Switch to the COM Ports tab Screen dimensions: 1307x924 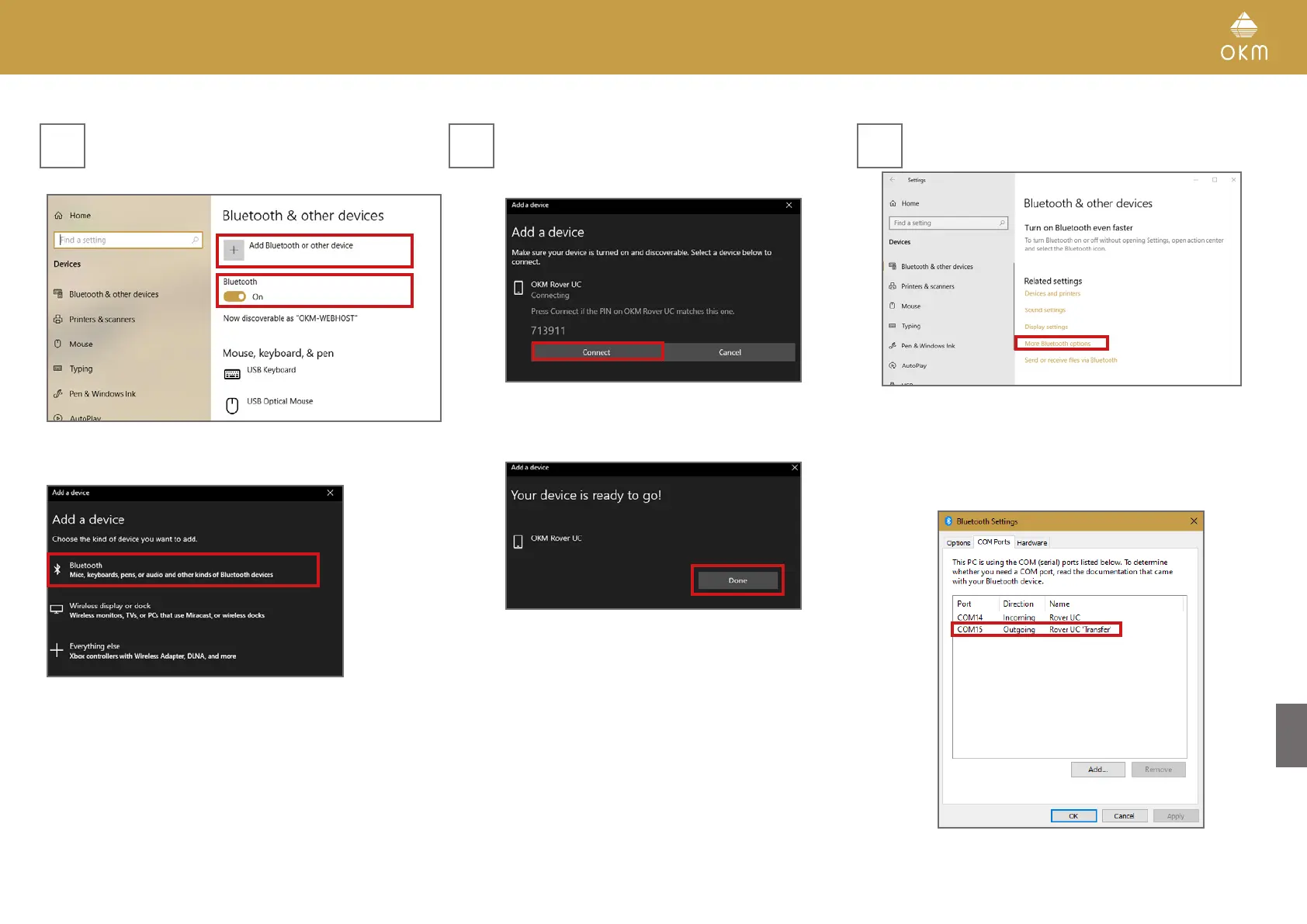pos(993,542)
